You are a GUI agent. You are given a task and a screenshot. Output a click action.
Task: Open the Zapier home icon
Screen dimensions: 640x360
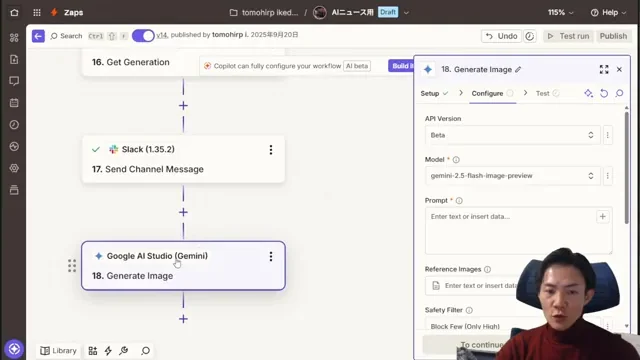pyautogui.click(x=14, y=13)
